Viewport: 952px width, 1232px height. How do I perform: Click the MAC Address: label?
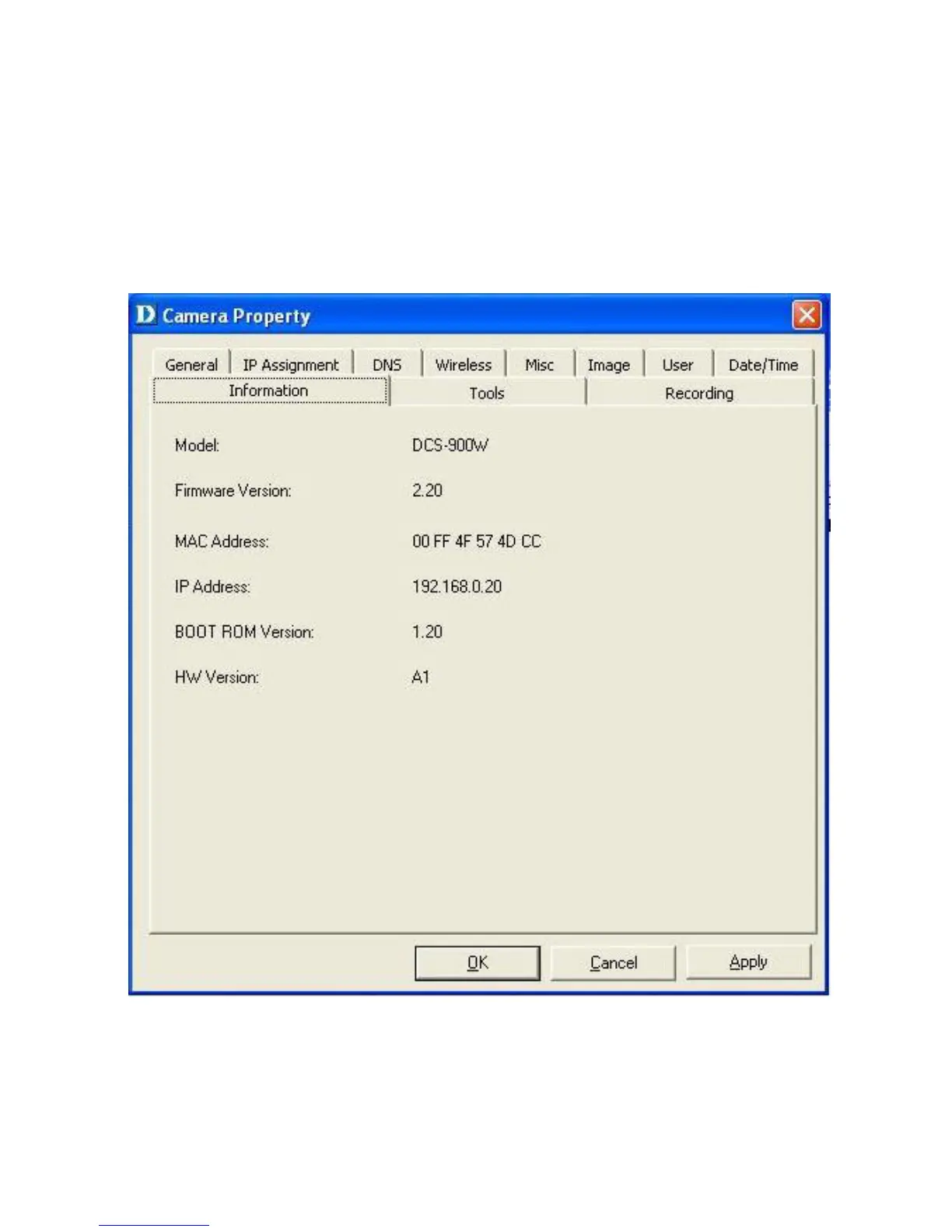[x=222, y=541]
